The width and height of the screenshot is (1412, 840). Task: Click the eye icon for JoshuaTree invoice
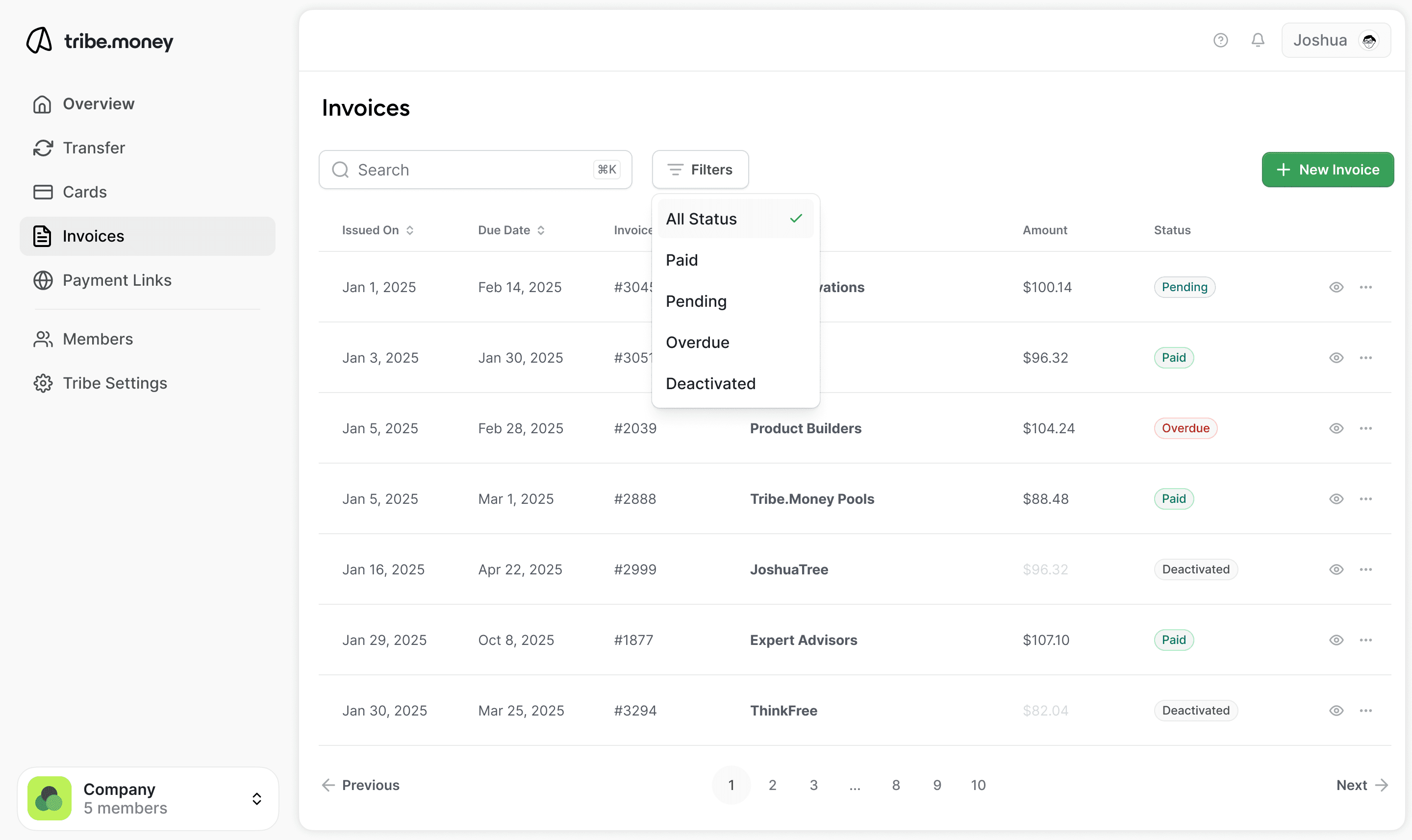1336,569
